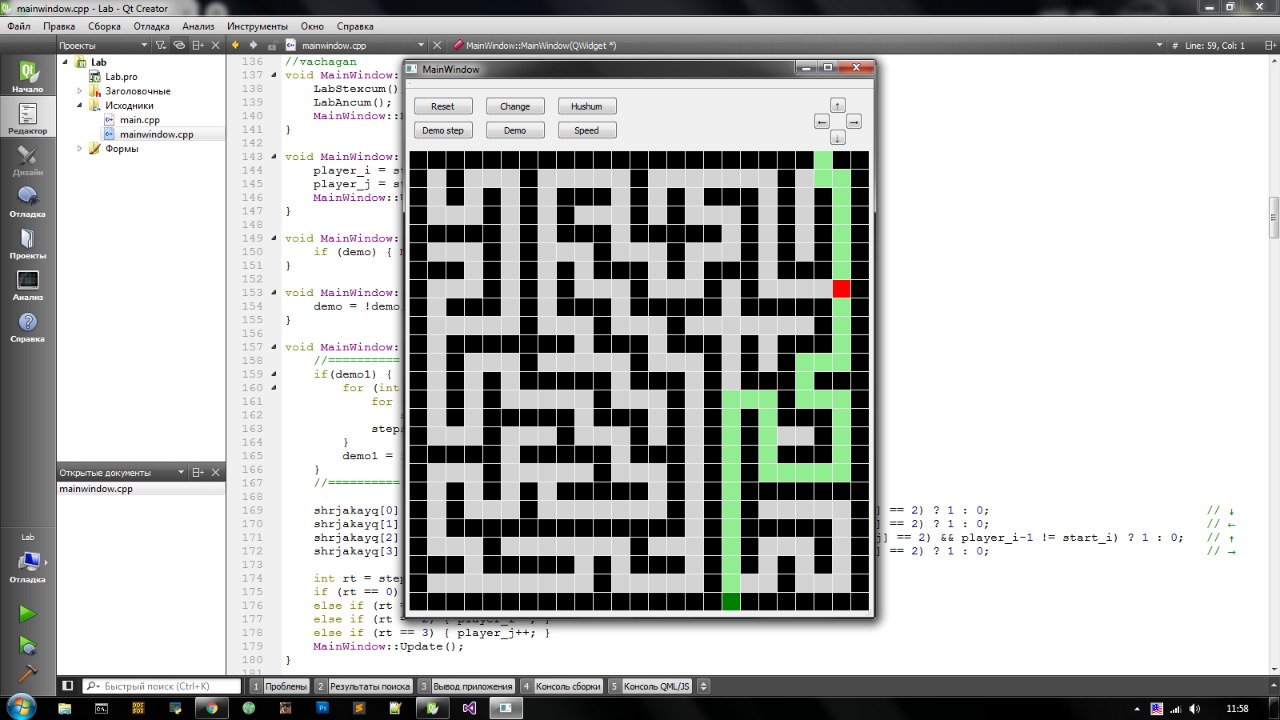Toggle editor synchronization link icon
Screen dimensions: 1280x720
coord(179,45)
